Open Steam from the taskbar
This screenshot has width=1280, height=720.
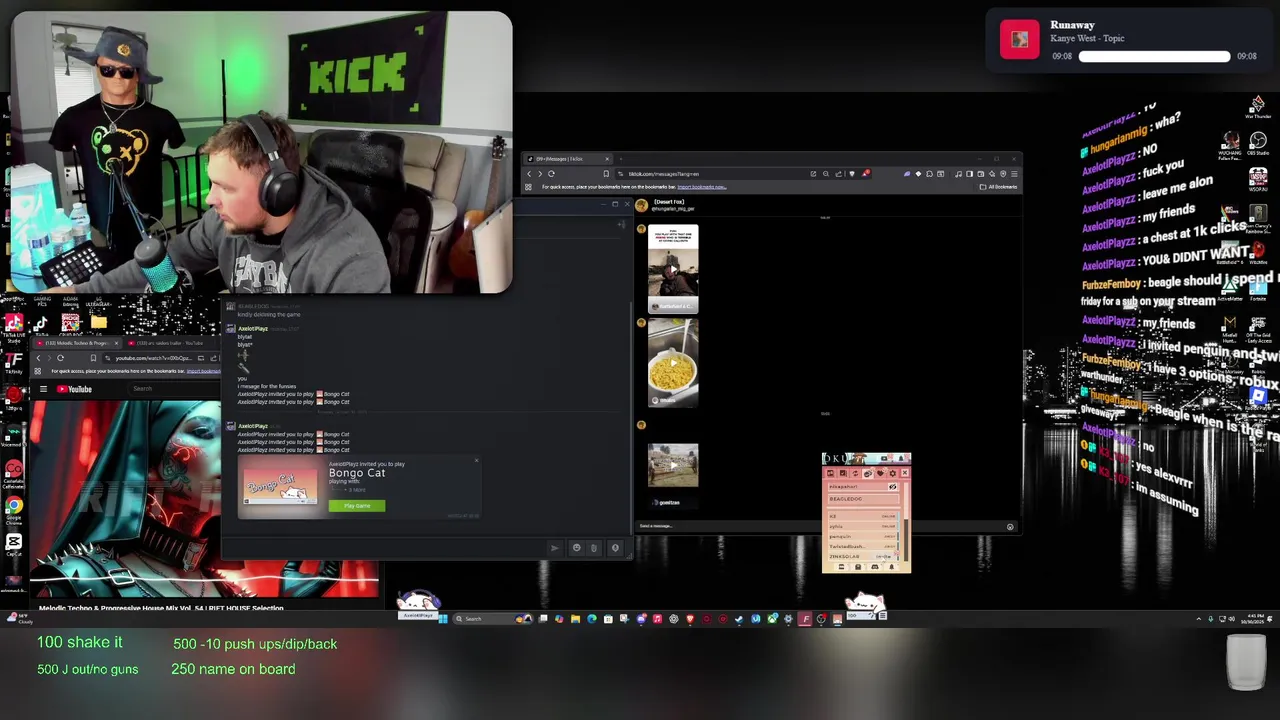click(739, 618)
